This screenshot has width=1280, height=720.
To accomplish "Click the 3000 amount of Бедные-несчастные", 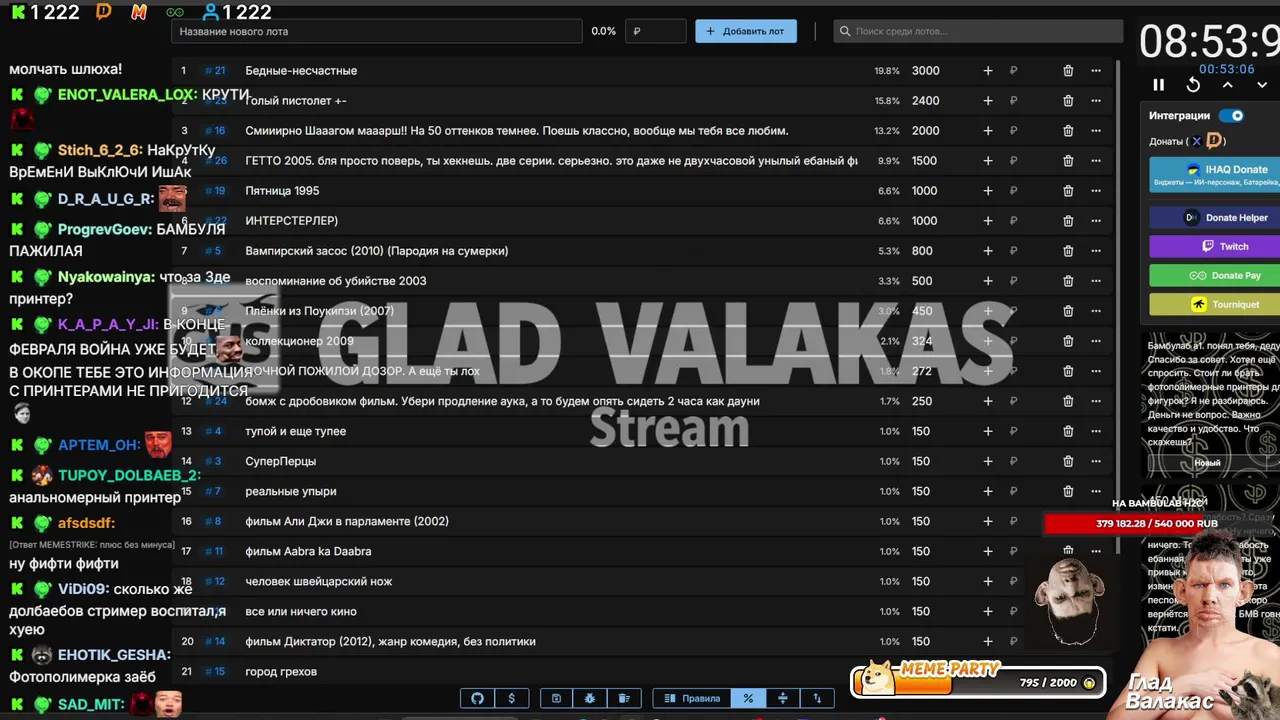I will pyautogui.click(x=926, y=71).
